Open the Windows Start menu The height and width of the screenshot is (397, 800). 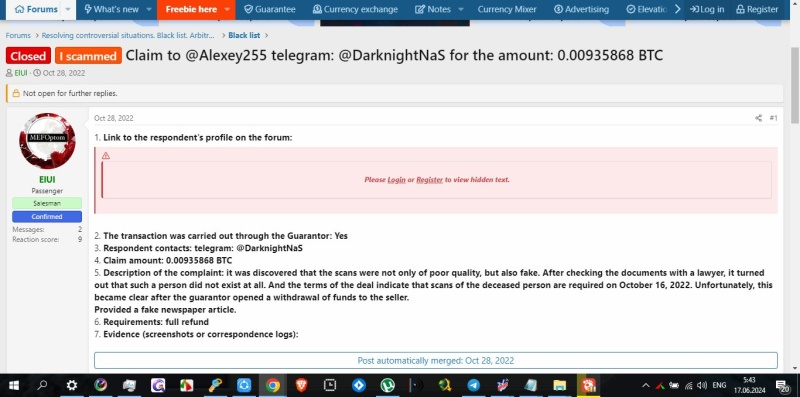tap(14, 385)
